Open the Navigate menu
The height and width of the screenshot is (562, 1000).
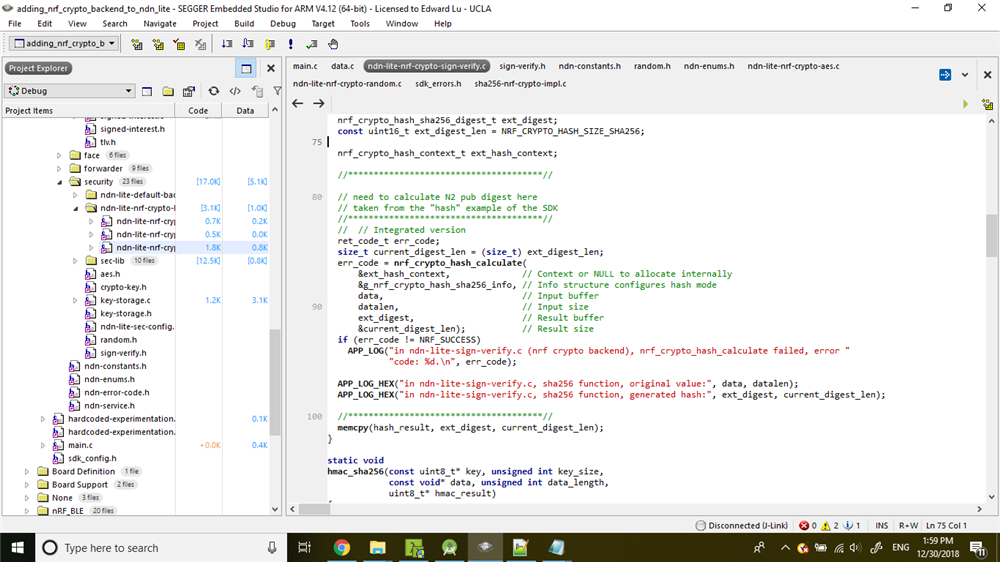point(160,24)
